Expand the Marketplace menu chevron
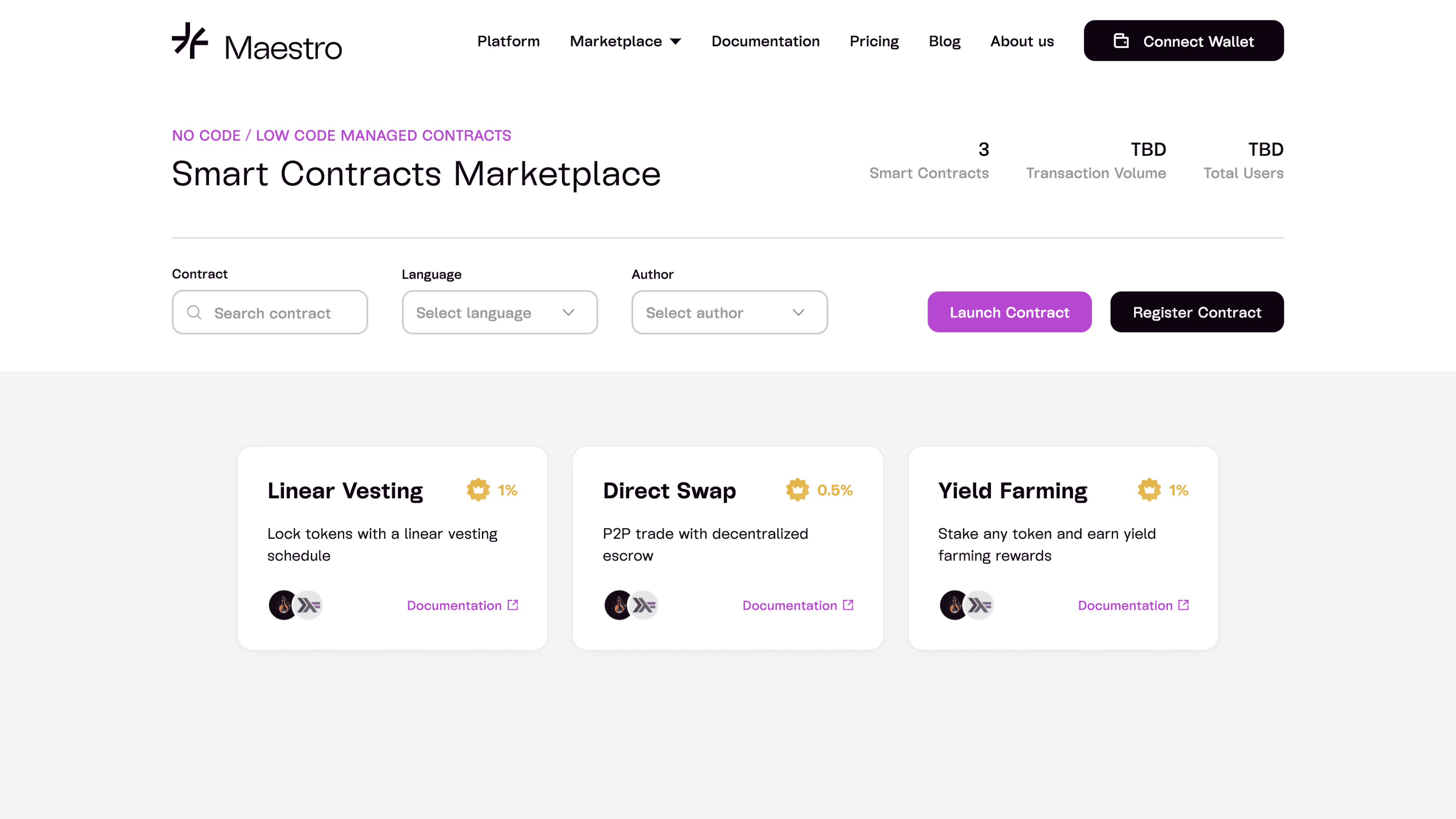The height and width of the screenshot is (819, 1456). [675, 41]
